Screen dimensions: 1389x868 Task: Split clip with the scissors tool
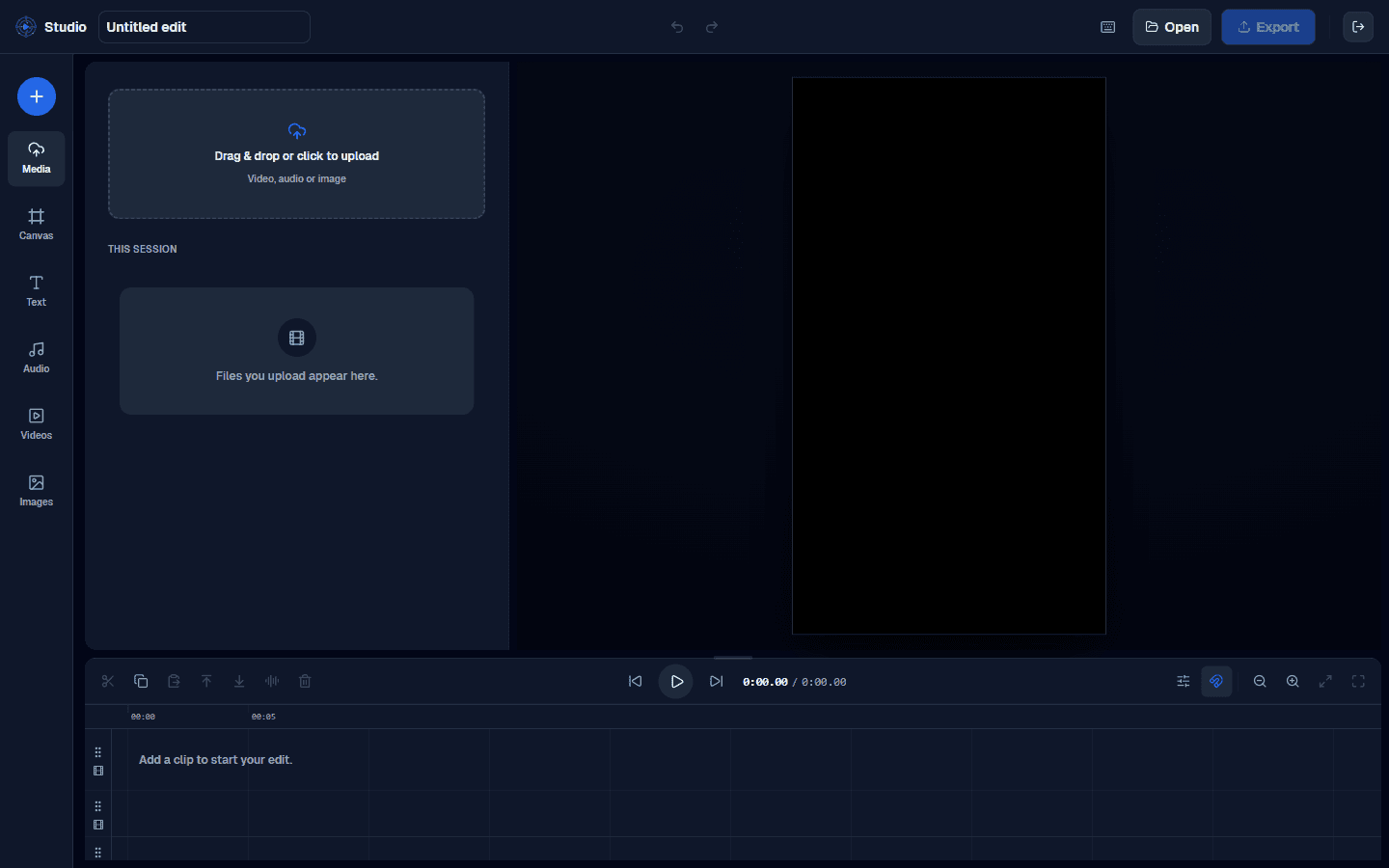(108, 681)
